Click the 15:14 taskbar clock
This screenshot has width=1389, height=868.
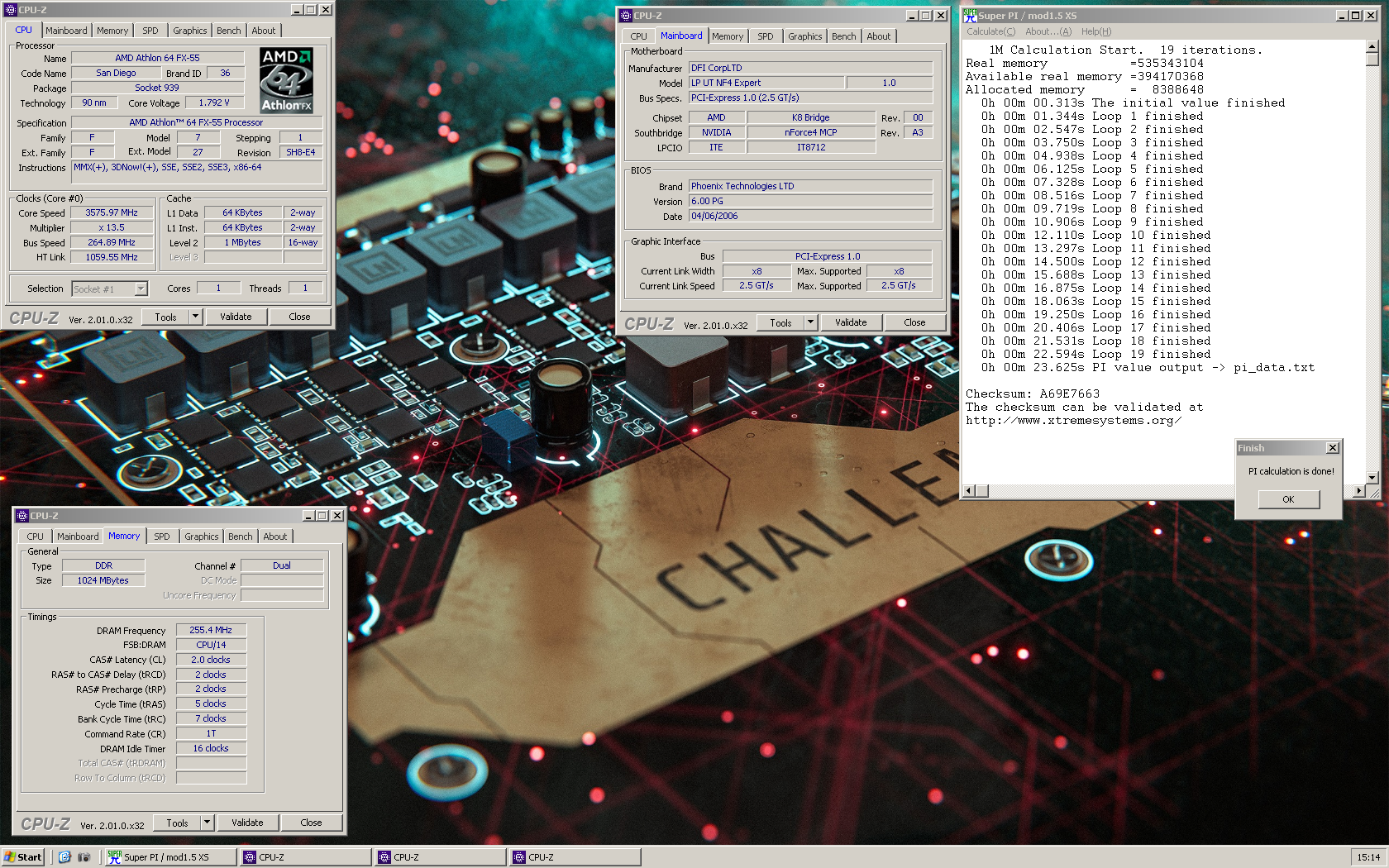coord(1368,857)
